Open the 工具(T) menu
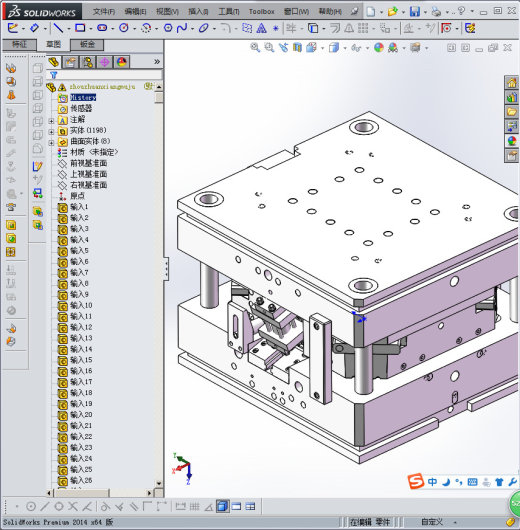Viewport: 520px width, 530px height. 229,12
